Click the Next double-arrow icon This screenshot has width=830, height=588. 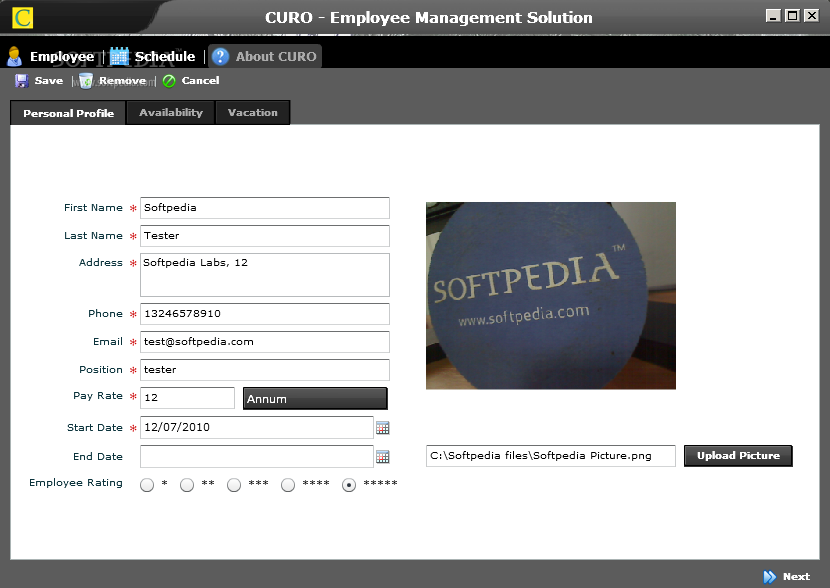pos(770,576)
